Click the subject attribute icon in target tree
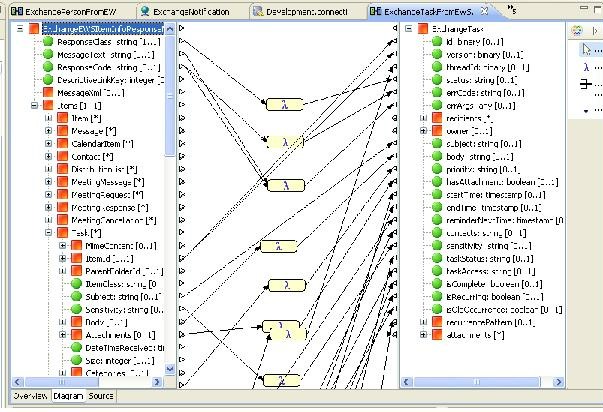The image size is (603, 412). (x=436, y=144)
